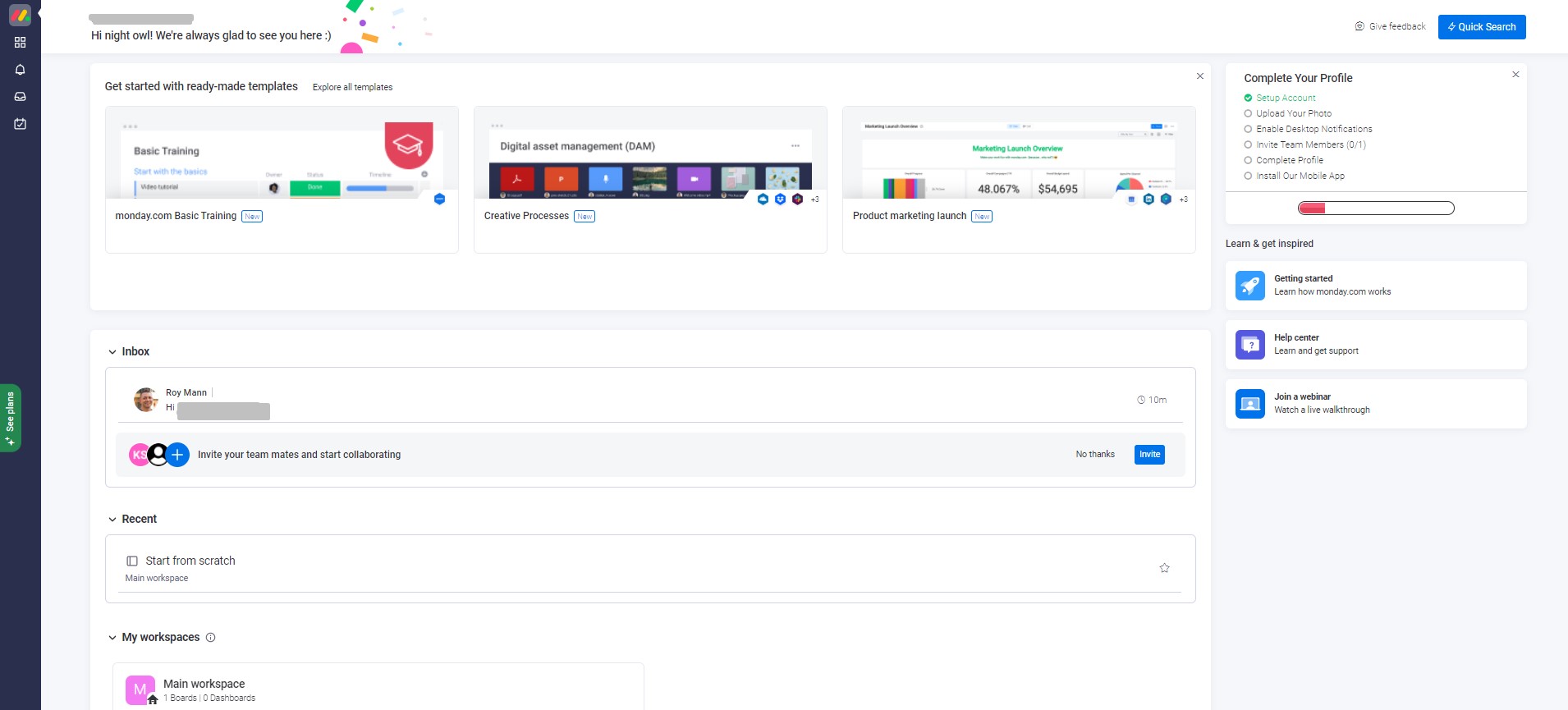Viewport: 1568px width, 710px height.
Task: Favorite Start from scratch with the star
Action: click(1164, 568)
